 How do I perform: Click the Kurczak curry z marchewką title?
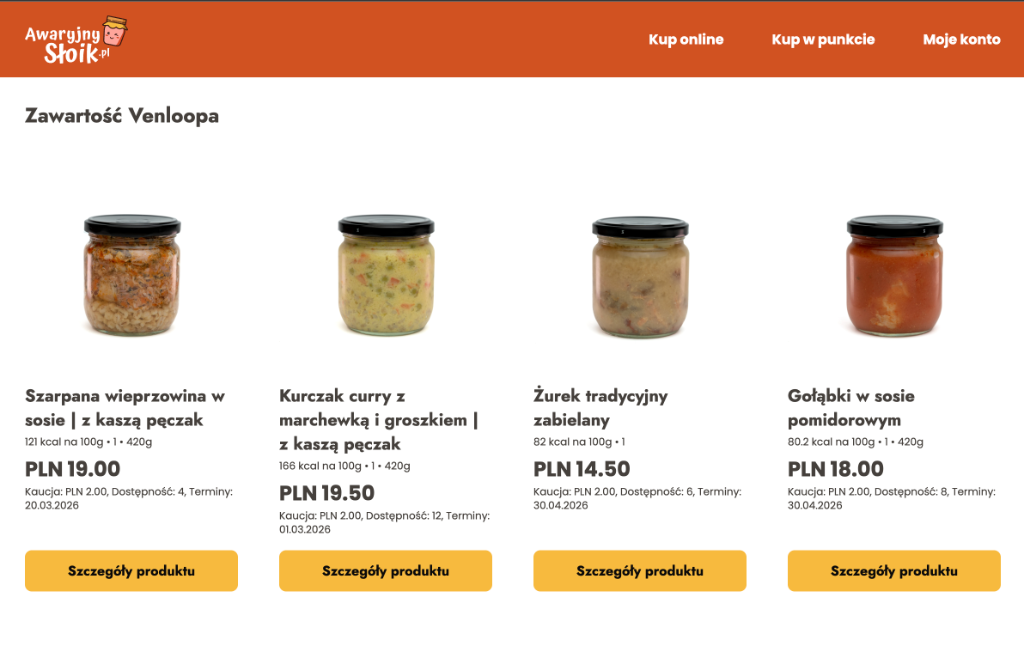(x=378, y=420)
